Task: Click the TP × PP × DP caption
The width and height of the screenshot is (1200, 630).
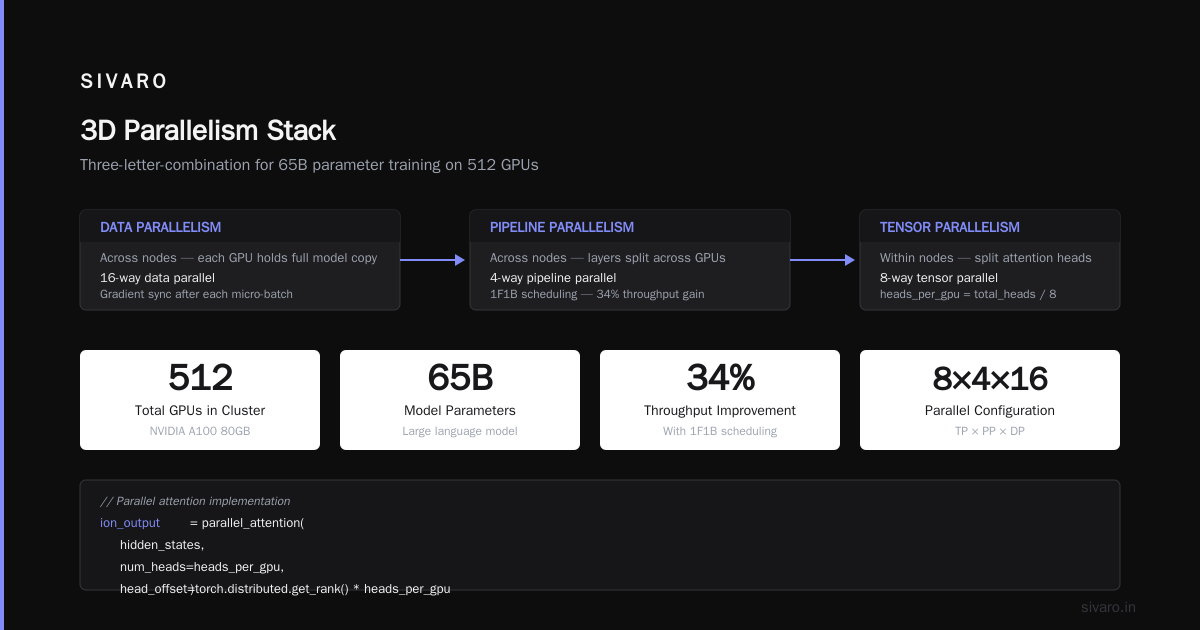Action: 990,431
